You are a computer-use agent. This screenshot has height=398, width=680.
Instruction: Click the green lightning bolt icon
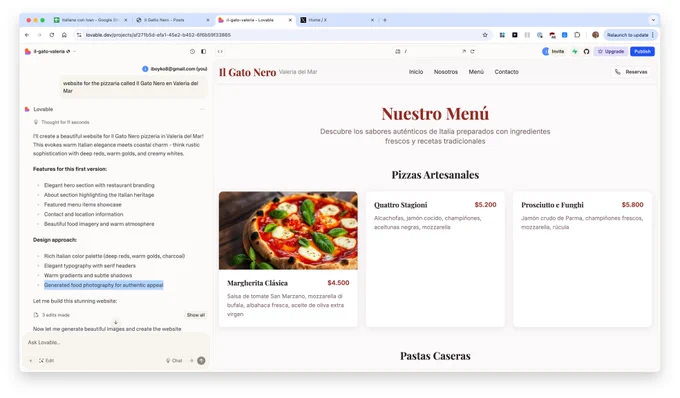pos(575,51)
